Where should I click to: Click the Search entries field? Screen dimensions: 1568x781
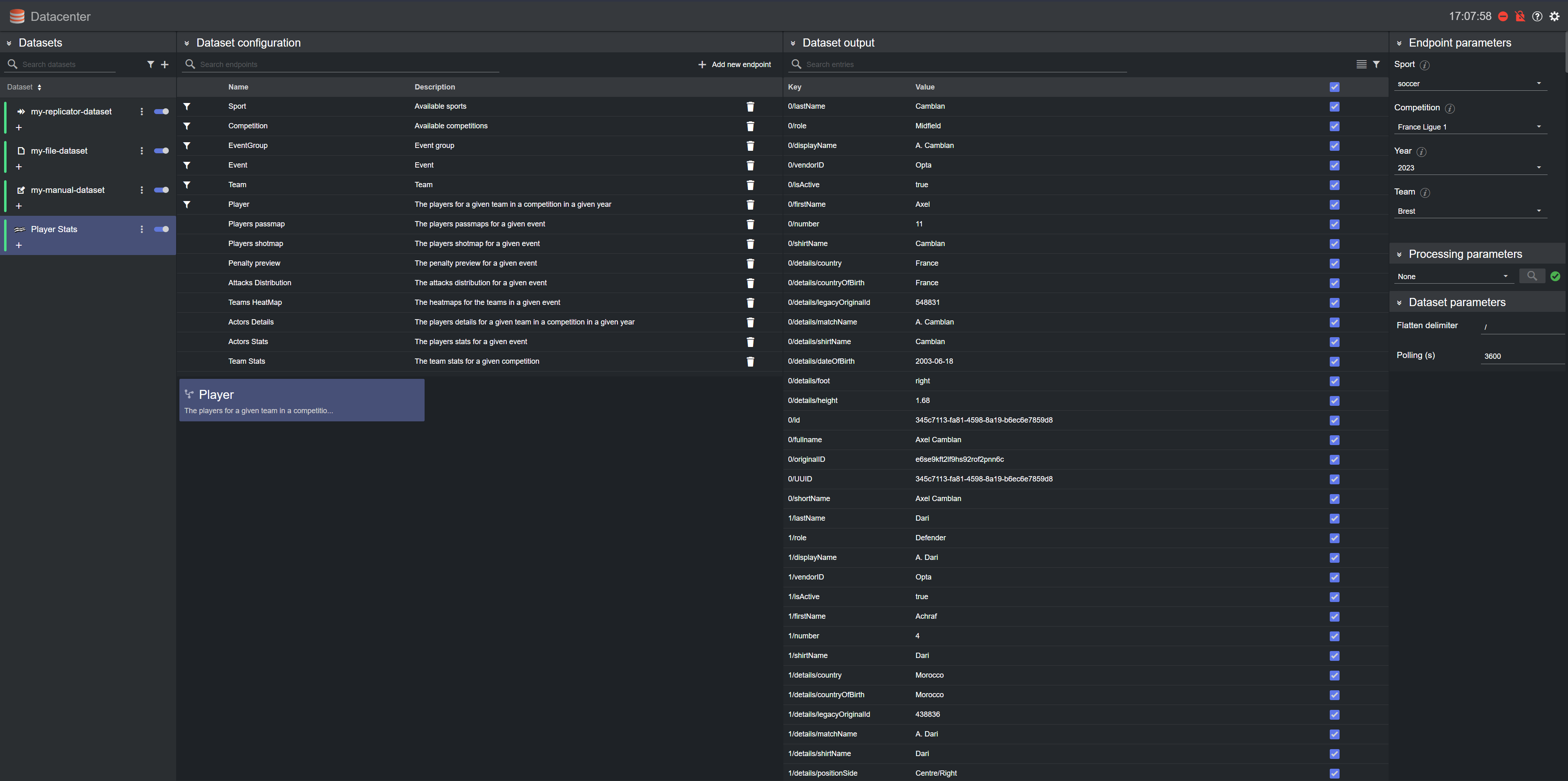[965, 65]
